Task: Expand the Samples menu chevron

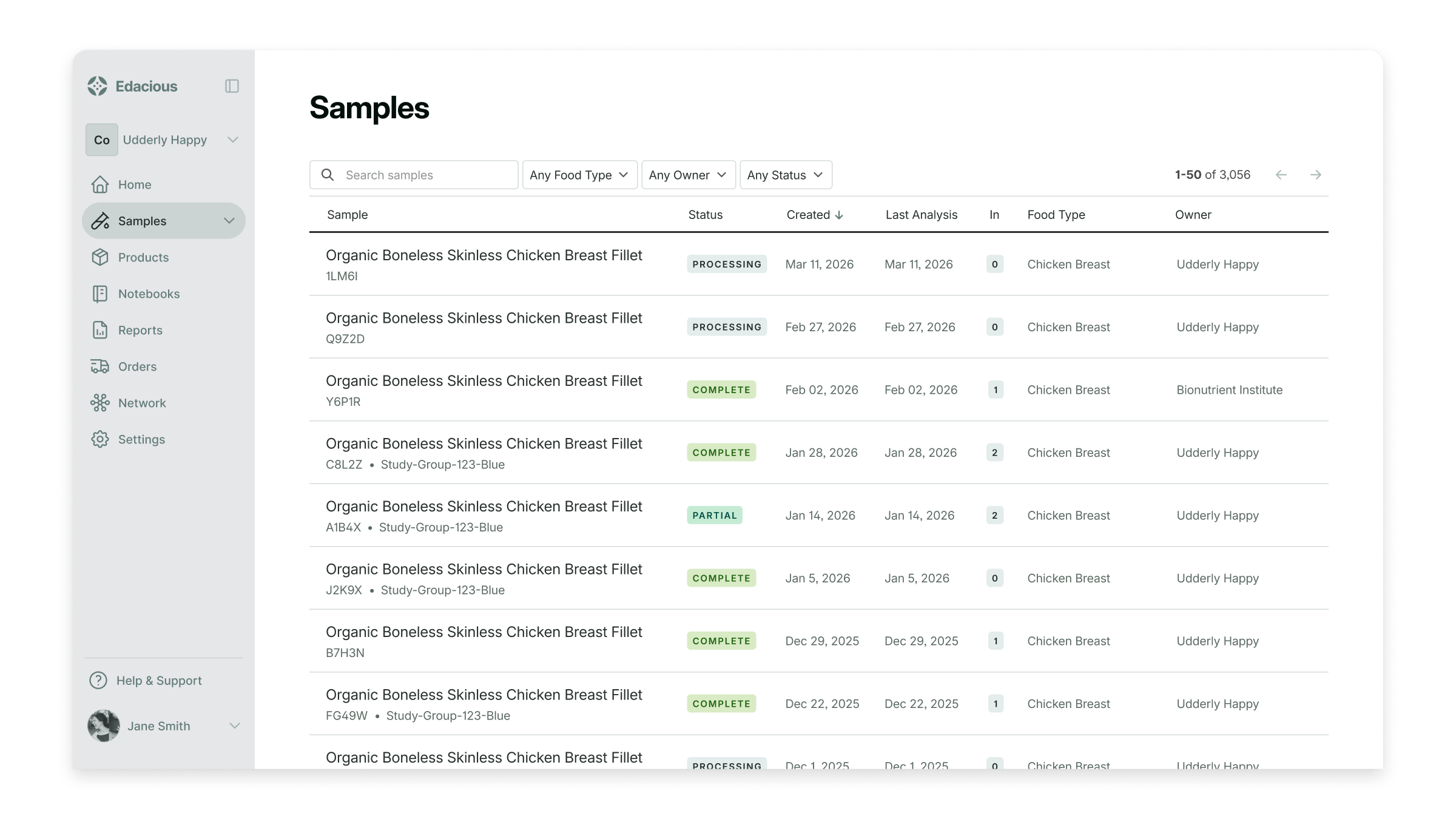Action: point(229,221)
